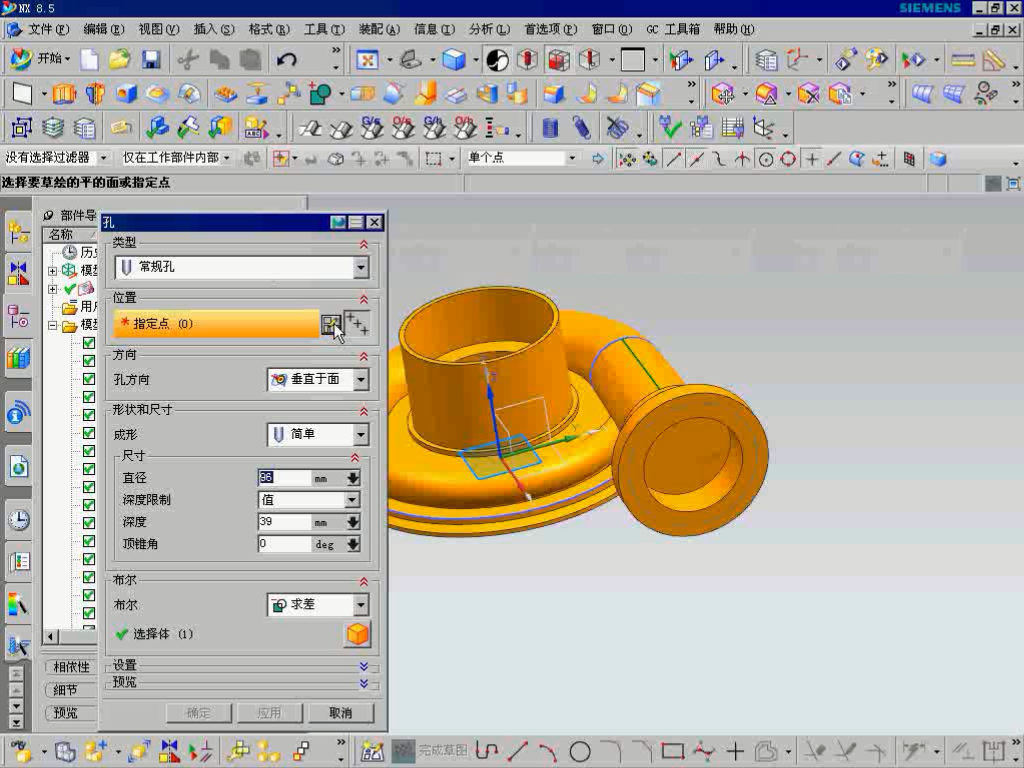Click the Point plus tool in bottom toolbar
Screen dimensions: 1024x768
pos(735,752)
